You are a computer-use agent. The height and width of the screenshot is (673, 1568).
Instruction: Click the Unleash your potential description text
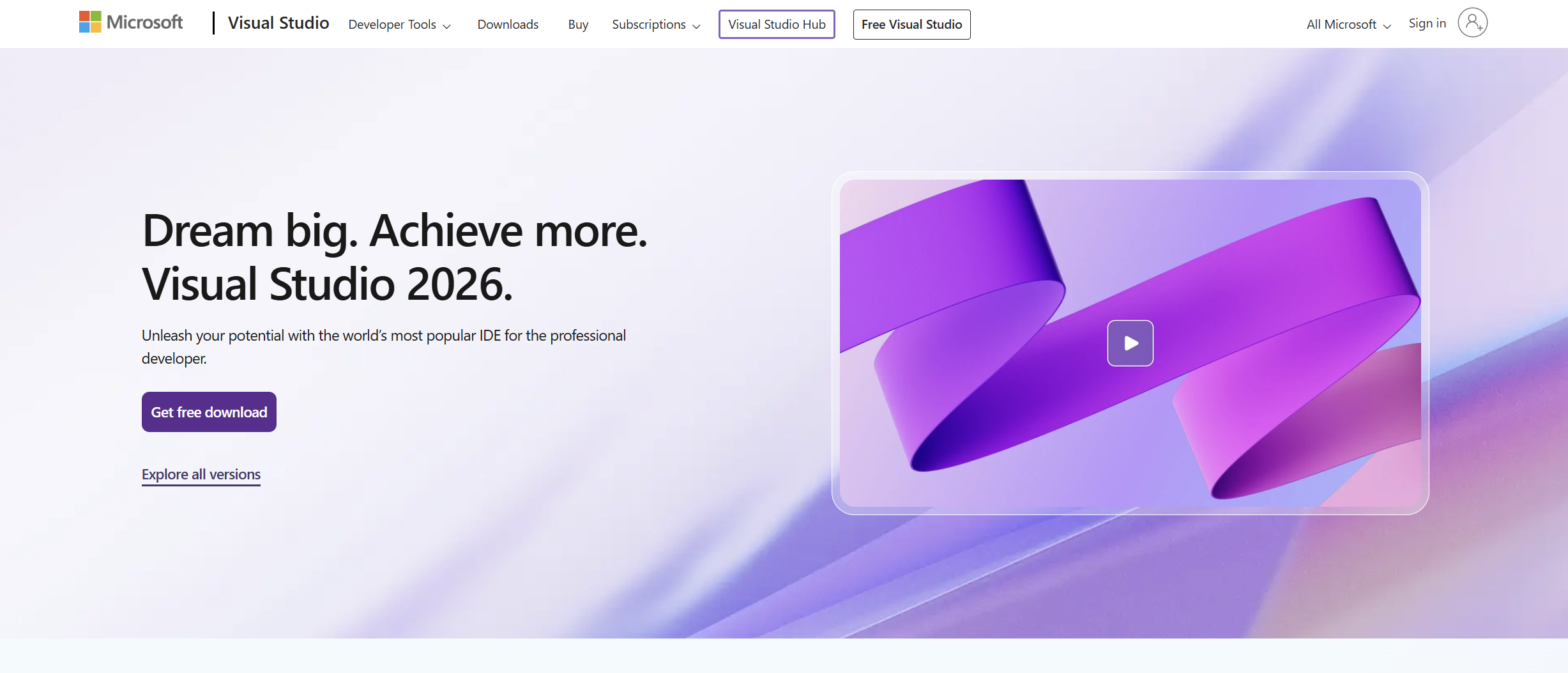(384, 347)
